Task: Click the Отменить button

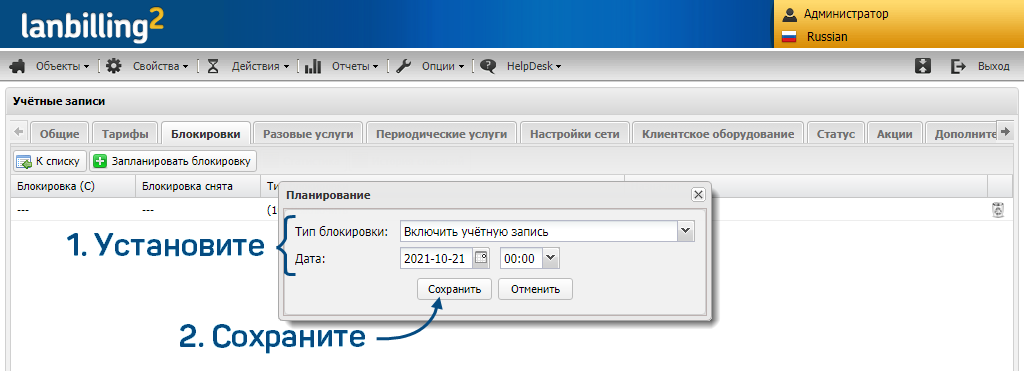Action: pyautogui.click(x=536, y=289)
